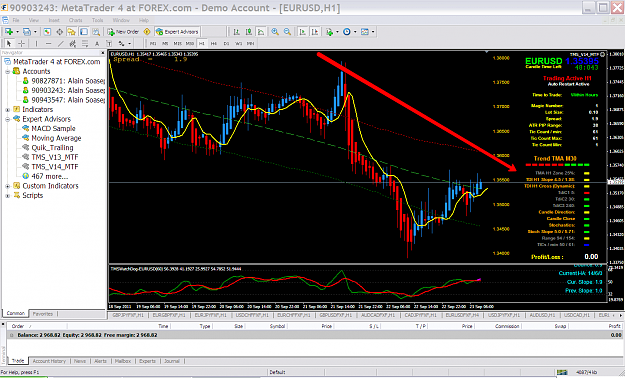The height and width of the screenshot is (378, 625).
Task: Open the Templates dropdown arrow
Action: 373,32
